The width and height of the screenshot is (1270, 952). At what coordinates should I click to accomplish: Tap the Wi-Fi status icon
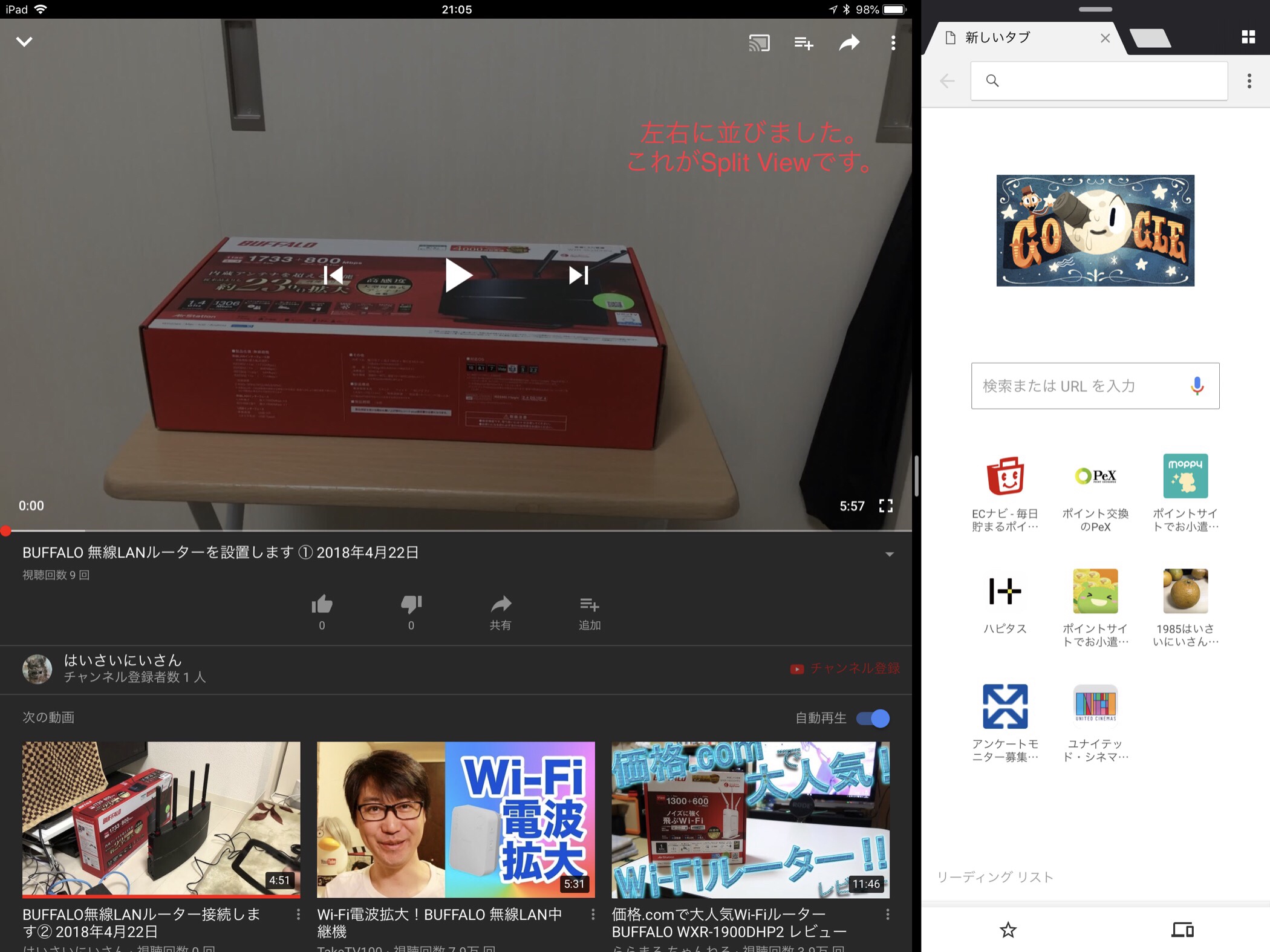tap(41, 9)
